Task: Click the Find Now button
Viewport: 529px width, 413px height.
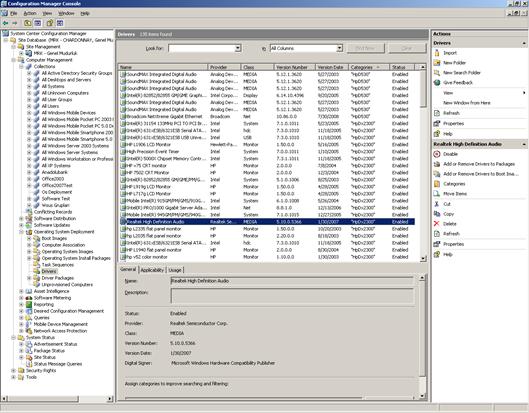Action: pos(365,48)
